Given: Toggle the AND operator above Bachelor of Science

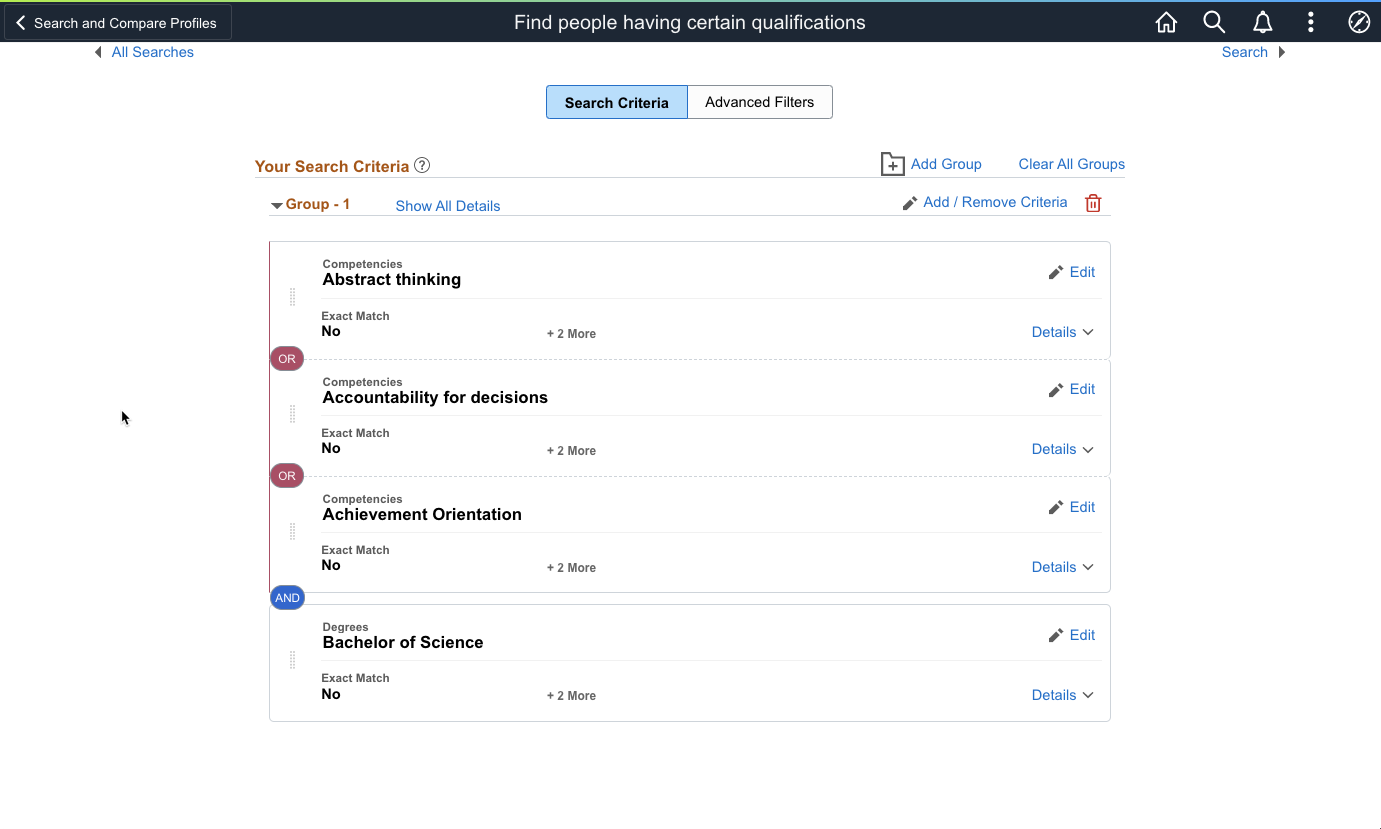Looking at the screenshot, I should 287,598.
